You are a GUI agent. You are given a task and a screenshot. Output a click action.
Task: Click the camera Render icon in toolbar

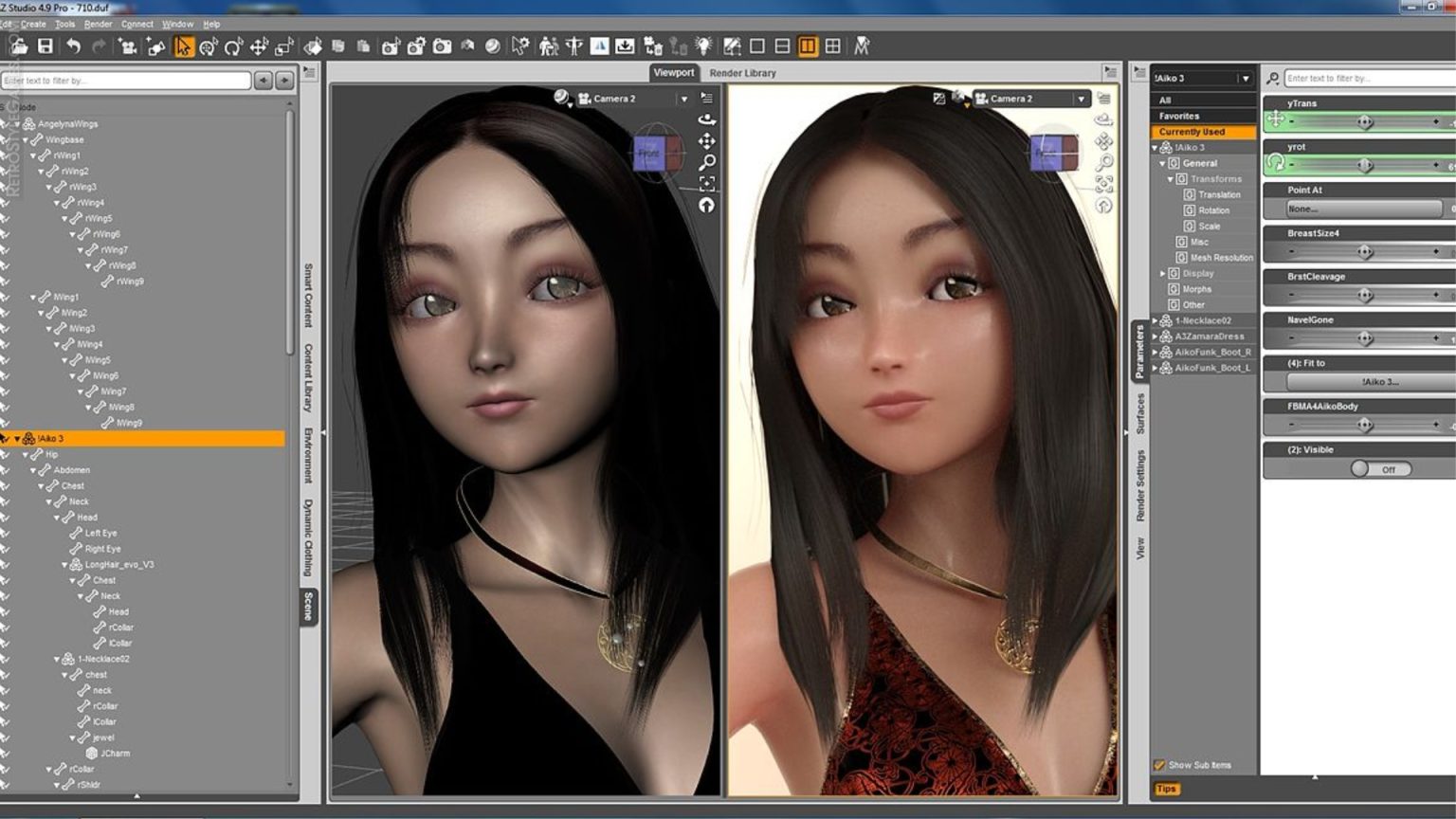click(442, 46)
